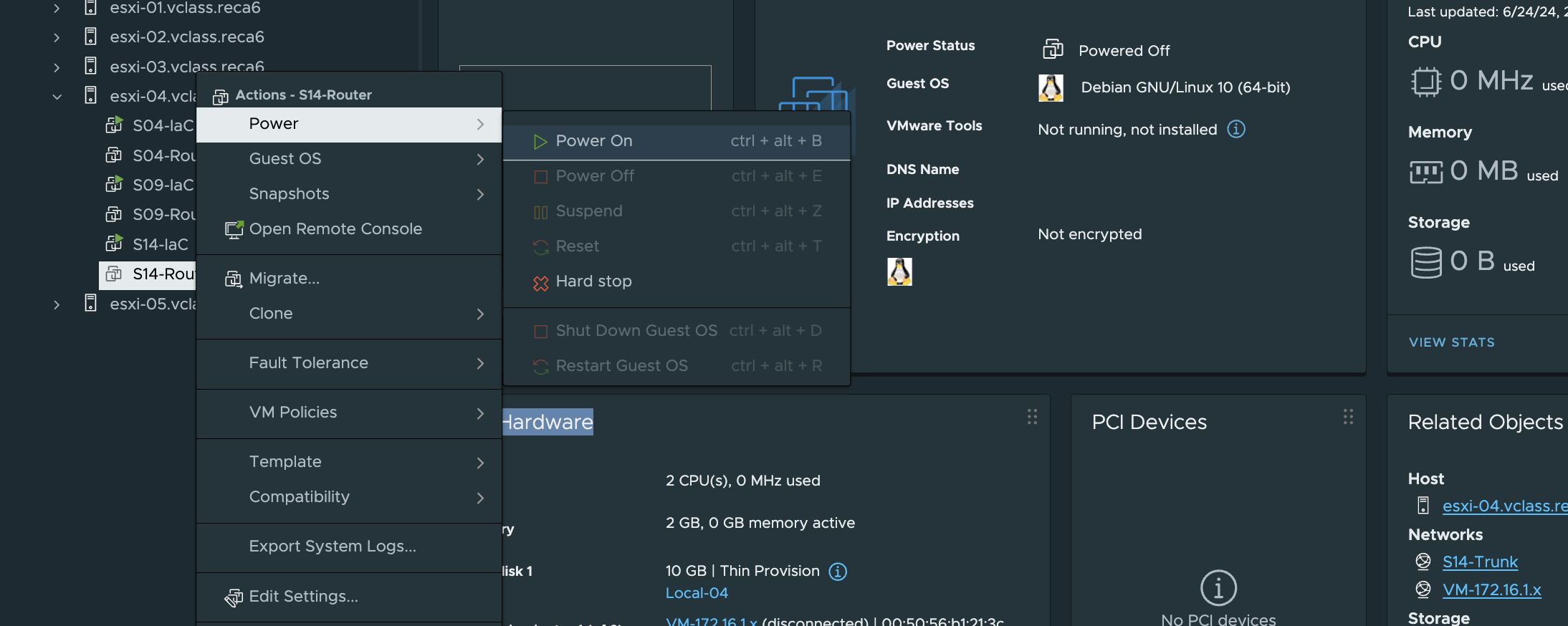Click the Power On play icon

tap(540, 142)
